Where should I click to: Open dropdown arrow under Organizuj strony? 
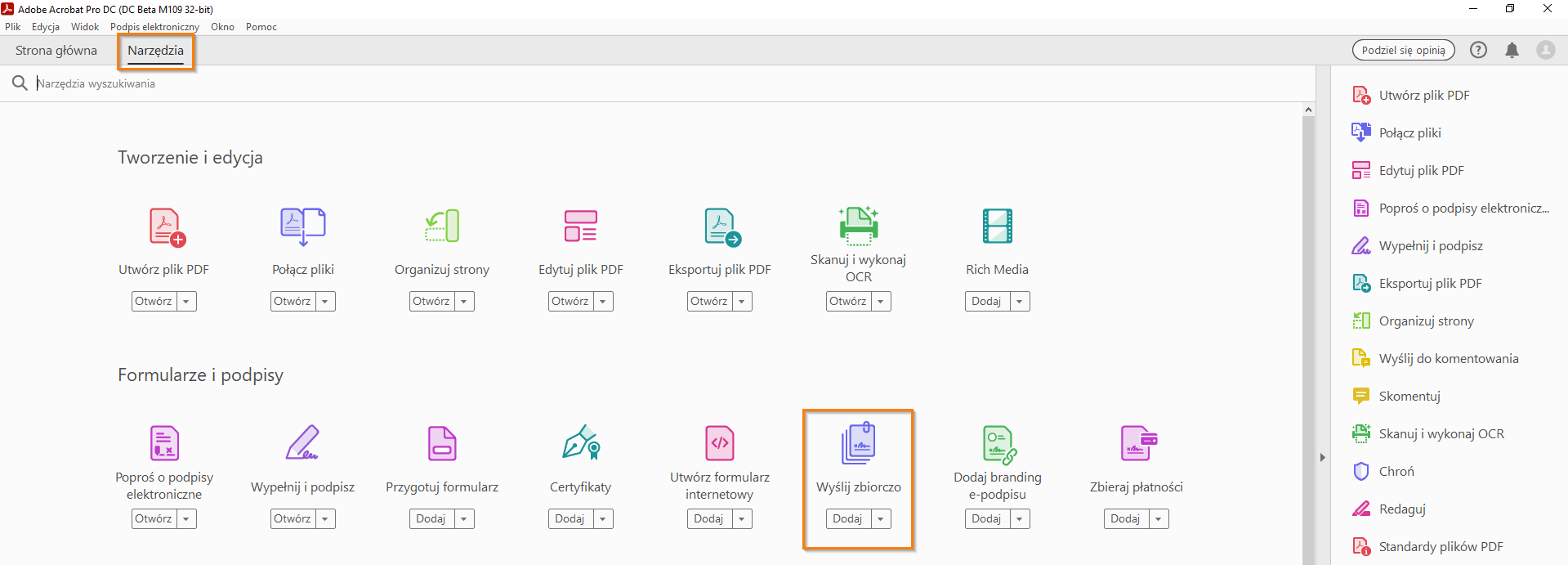pos(464,302)
